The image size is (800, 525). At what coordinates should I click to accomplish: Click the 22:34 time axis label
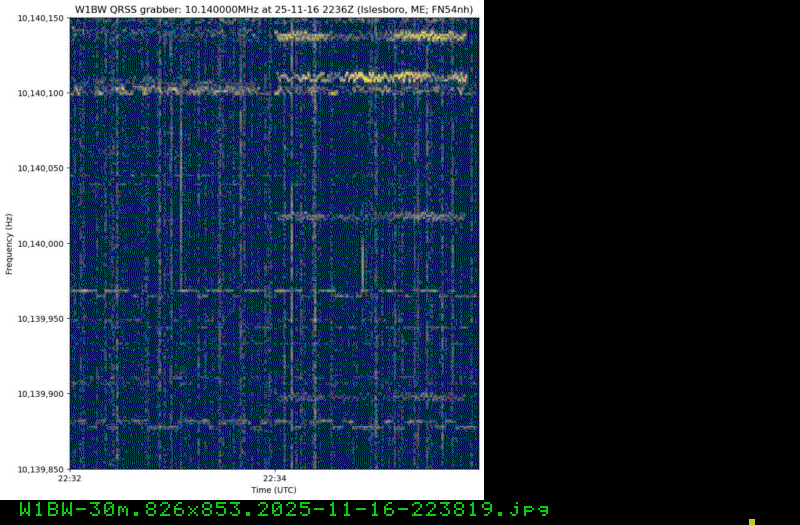[274, 479]
